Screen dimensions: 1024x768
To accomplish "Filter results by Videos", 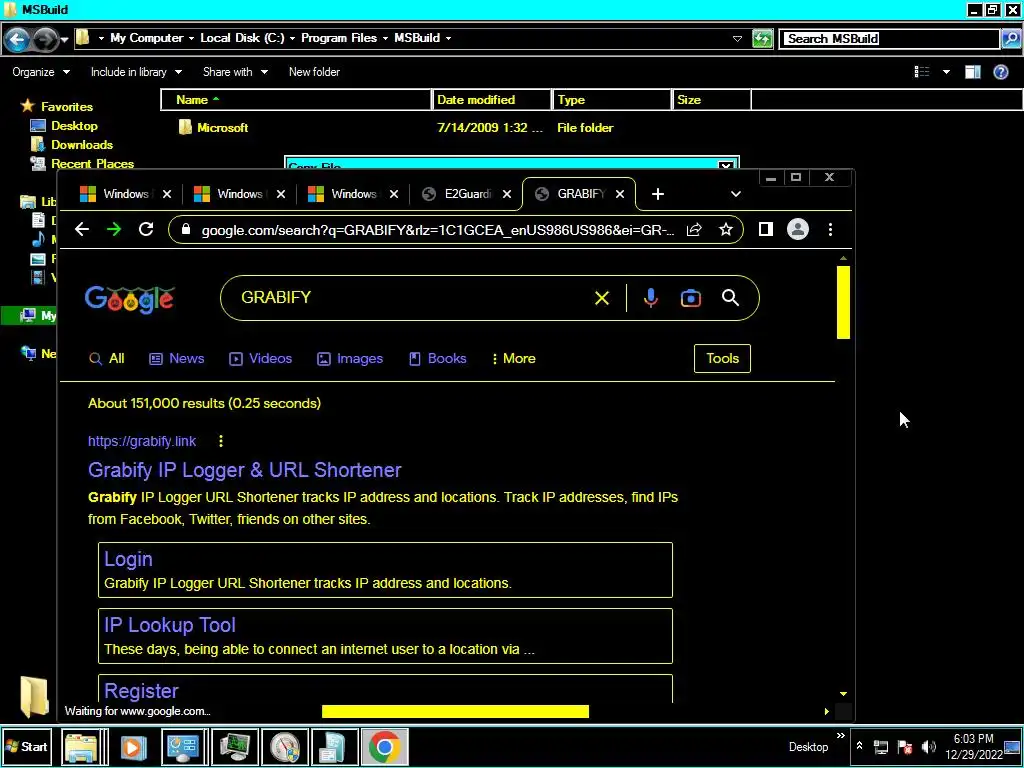I will tap(260, 359).
